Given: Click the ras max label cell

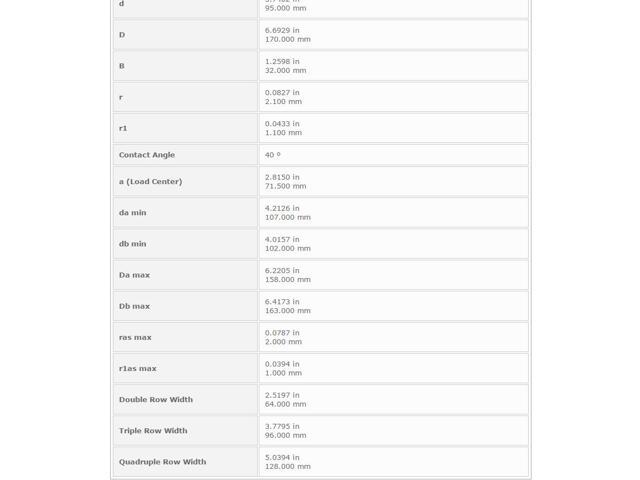Looking at the screenshot, I should pyautogui.click(x=185, y=337).
